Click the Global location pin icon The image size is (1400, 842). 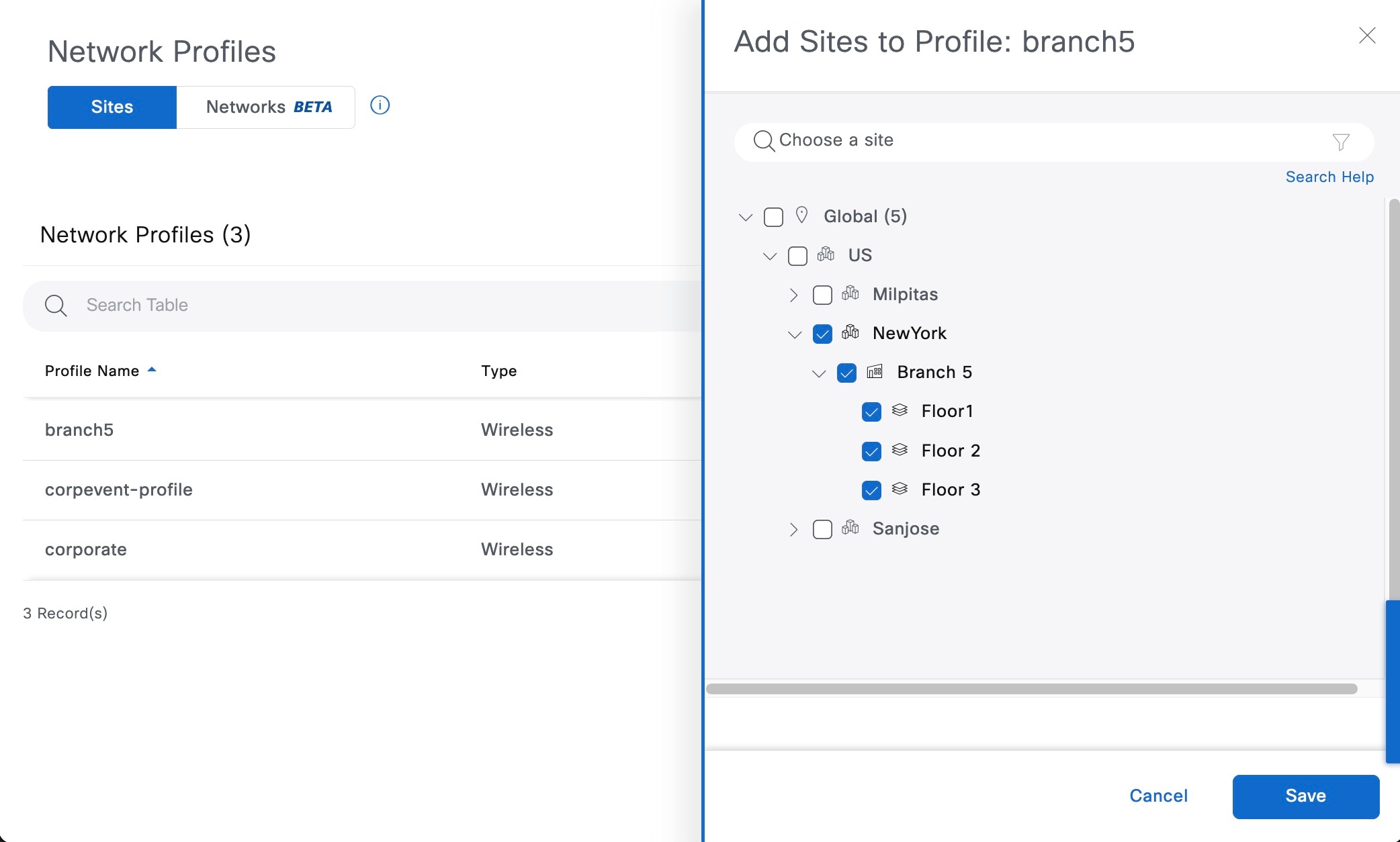coord(801,215)
